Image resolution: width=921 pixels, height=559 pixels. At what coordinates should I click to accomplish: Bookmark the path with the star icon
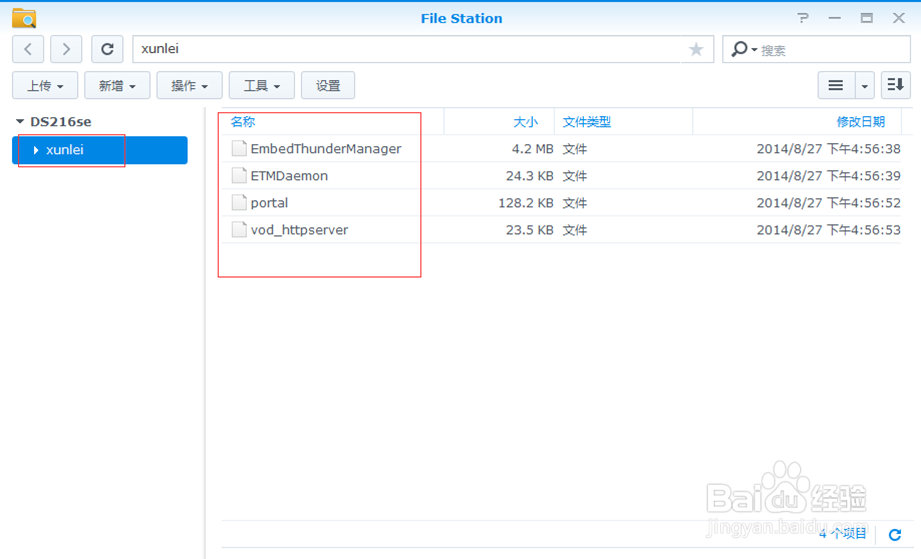(696, 49)
